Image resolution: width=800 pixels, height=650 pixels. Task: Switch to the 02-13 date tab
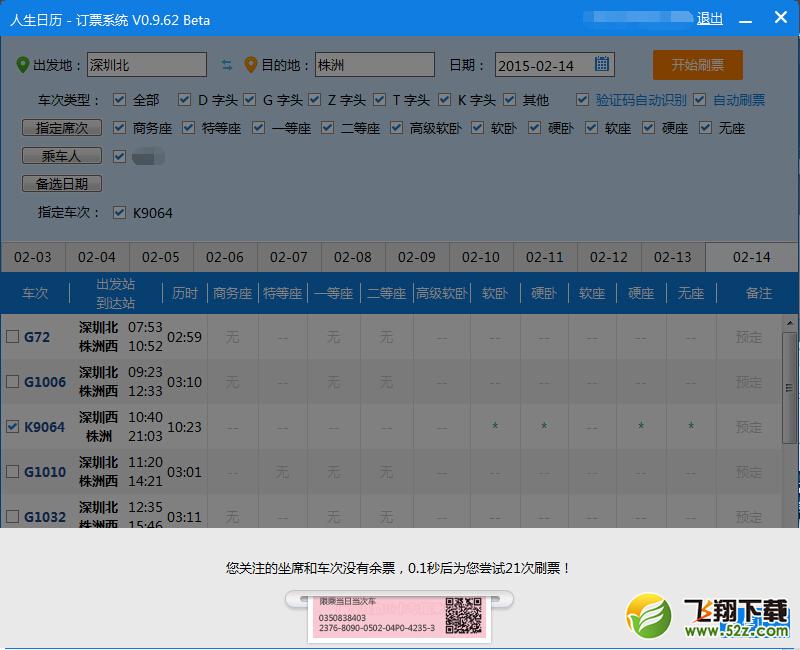pos(673,257)
